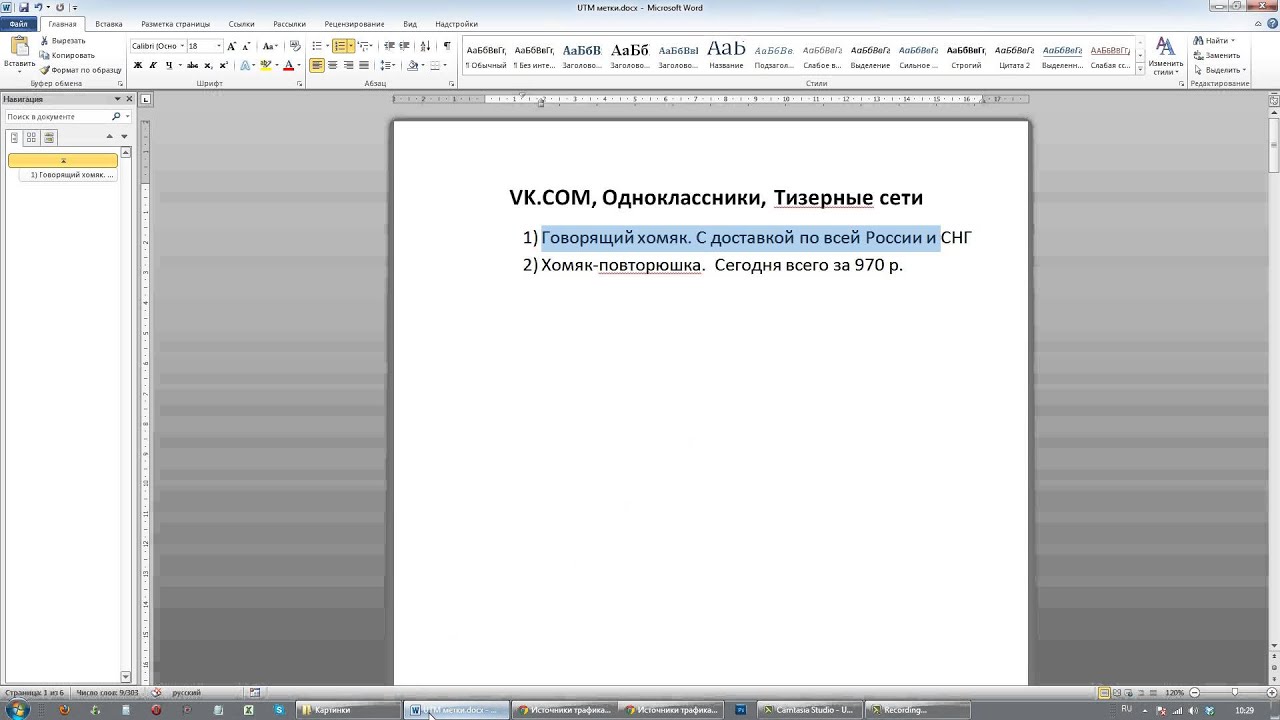Image resolution: width=1280 pixels, height=720 pixels.
Task: Open line spacing dropdown
Action: point(388,65)
